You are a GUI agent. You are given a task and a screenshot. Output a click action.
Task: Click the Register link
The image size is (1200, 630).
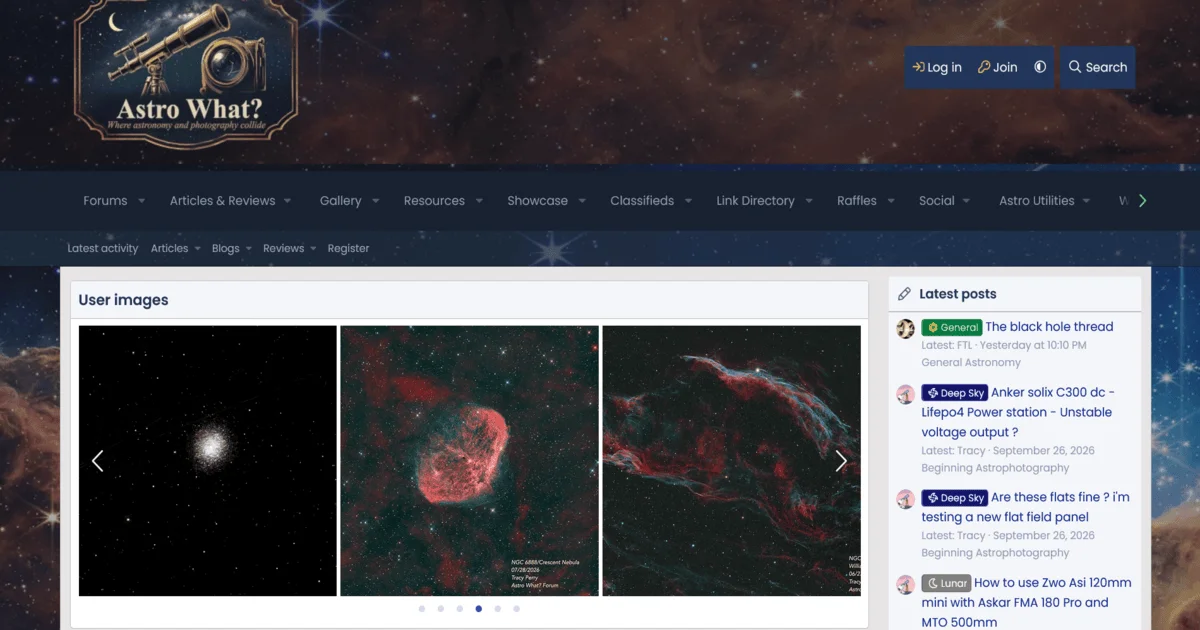tap(348, 248)
